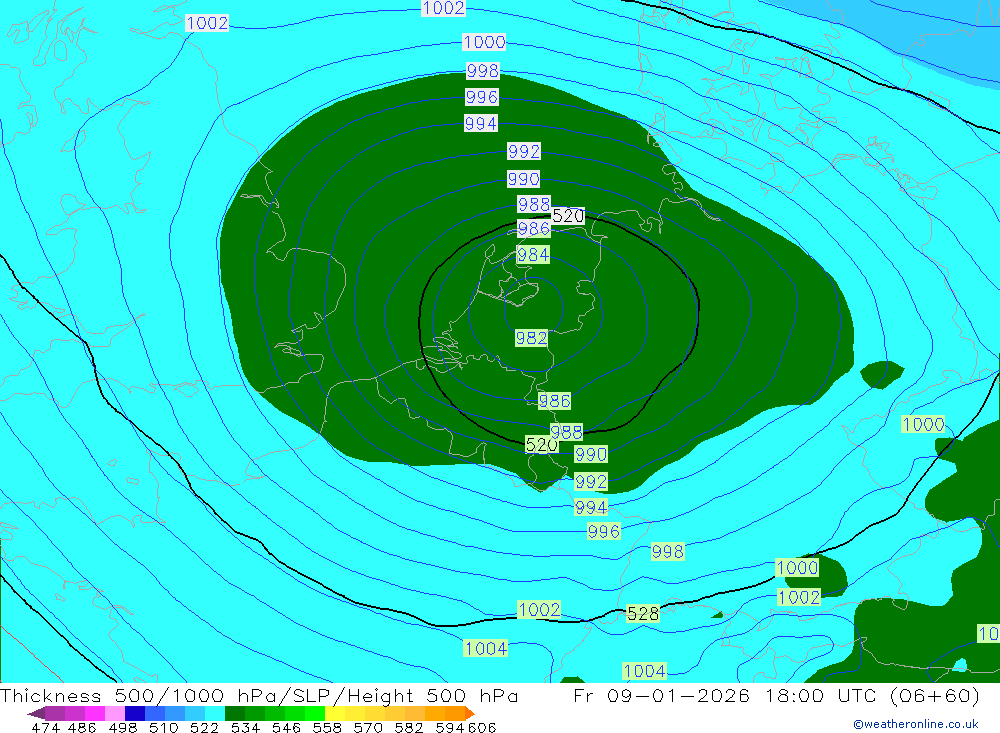Click the green-background 520 contour label

541,445
